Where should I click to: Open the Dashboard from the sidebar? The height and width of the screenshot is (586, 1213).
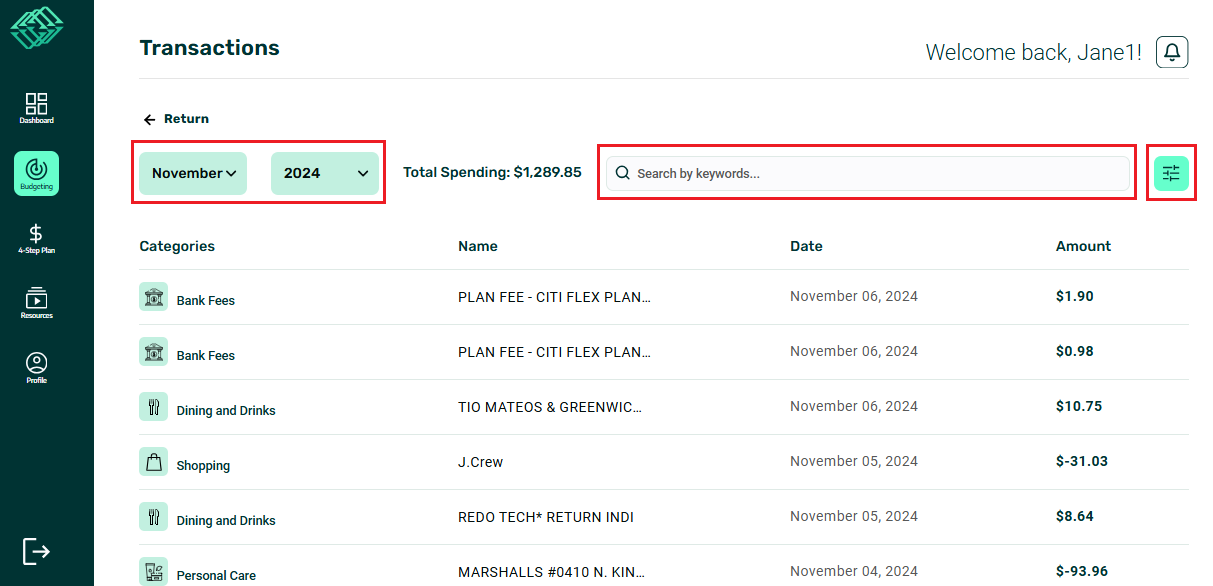pos(36,108)
